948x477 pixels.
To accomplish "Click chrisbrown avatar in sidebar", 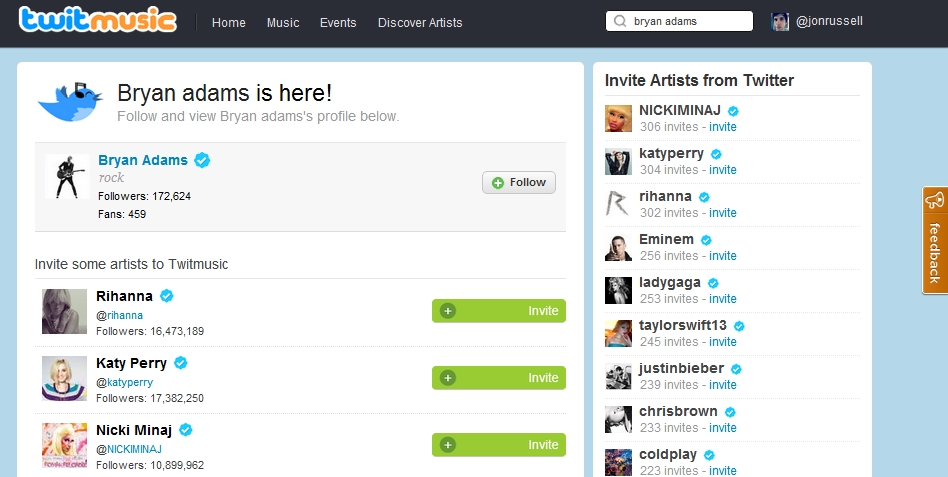I will click(618, 420).
